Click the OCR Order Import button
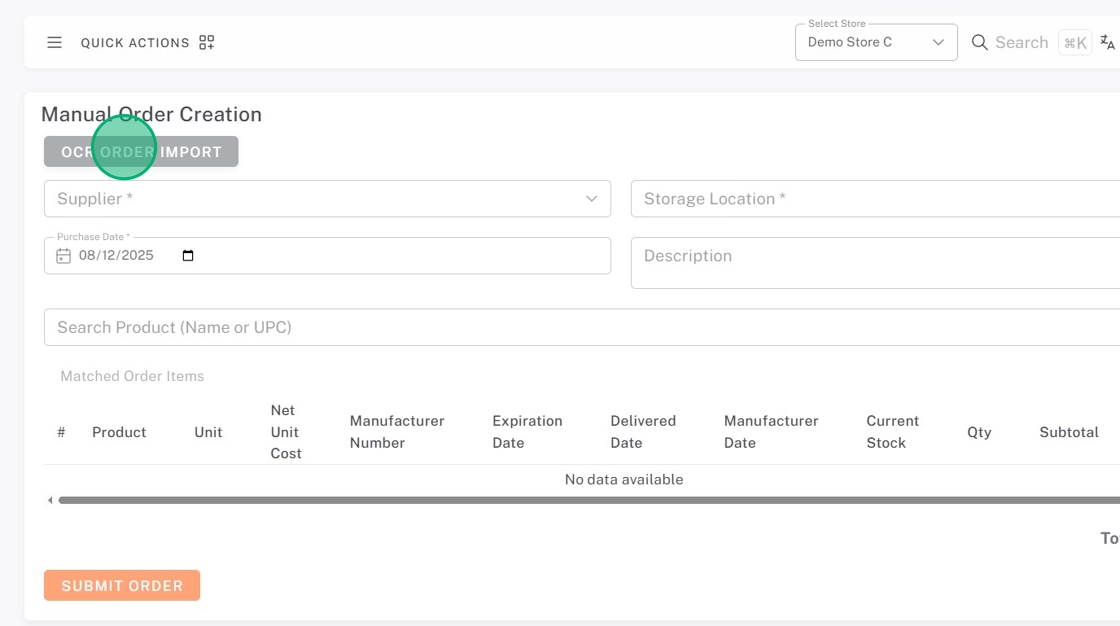The width and height of the screenshot is (1120, 626). pos(141,152)
